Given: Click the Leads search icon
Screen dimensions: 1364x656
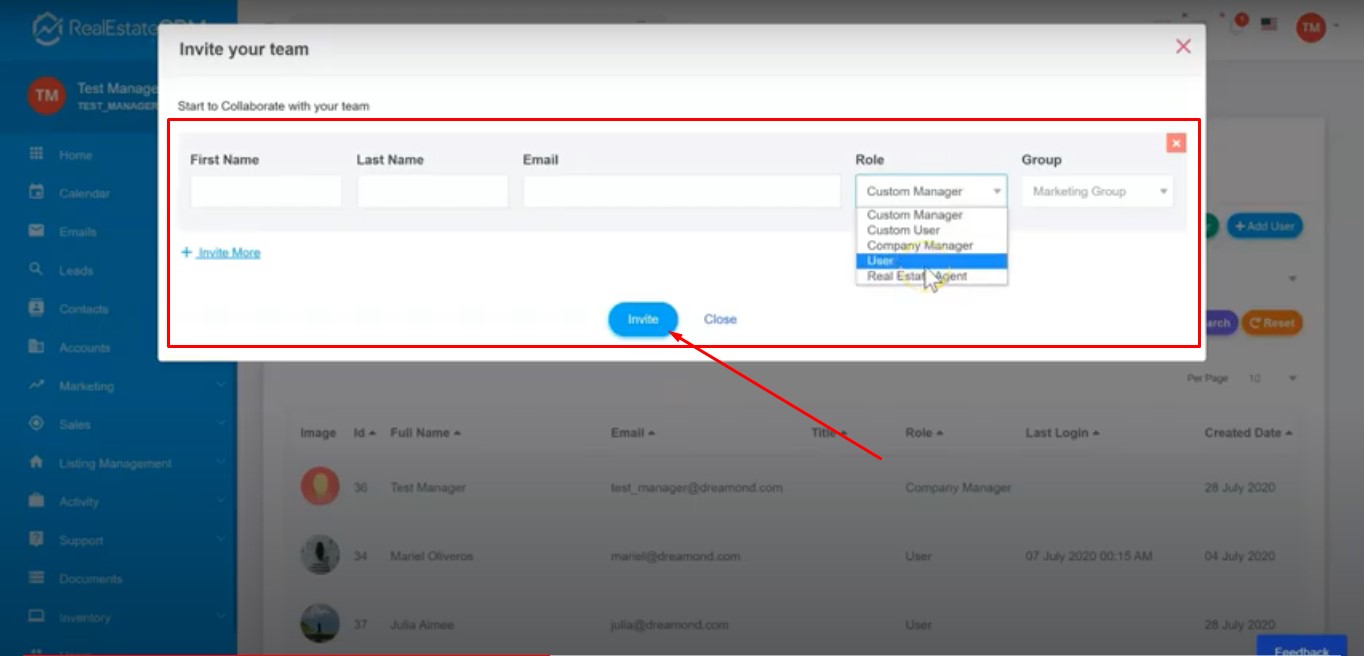Looking at the screenshot, I should point(37,269).
